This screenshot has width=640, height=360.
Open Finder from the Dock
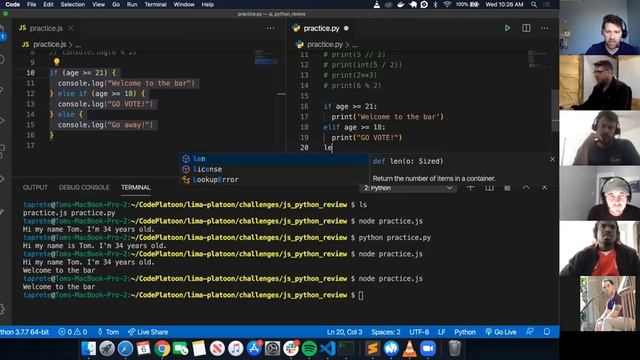tap(88, 349)
